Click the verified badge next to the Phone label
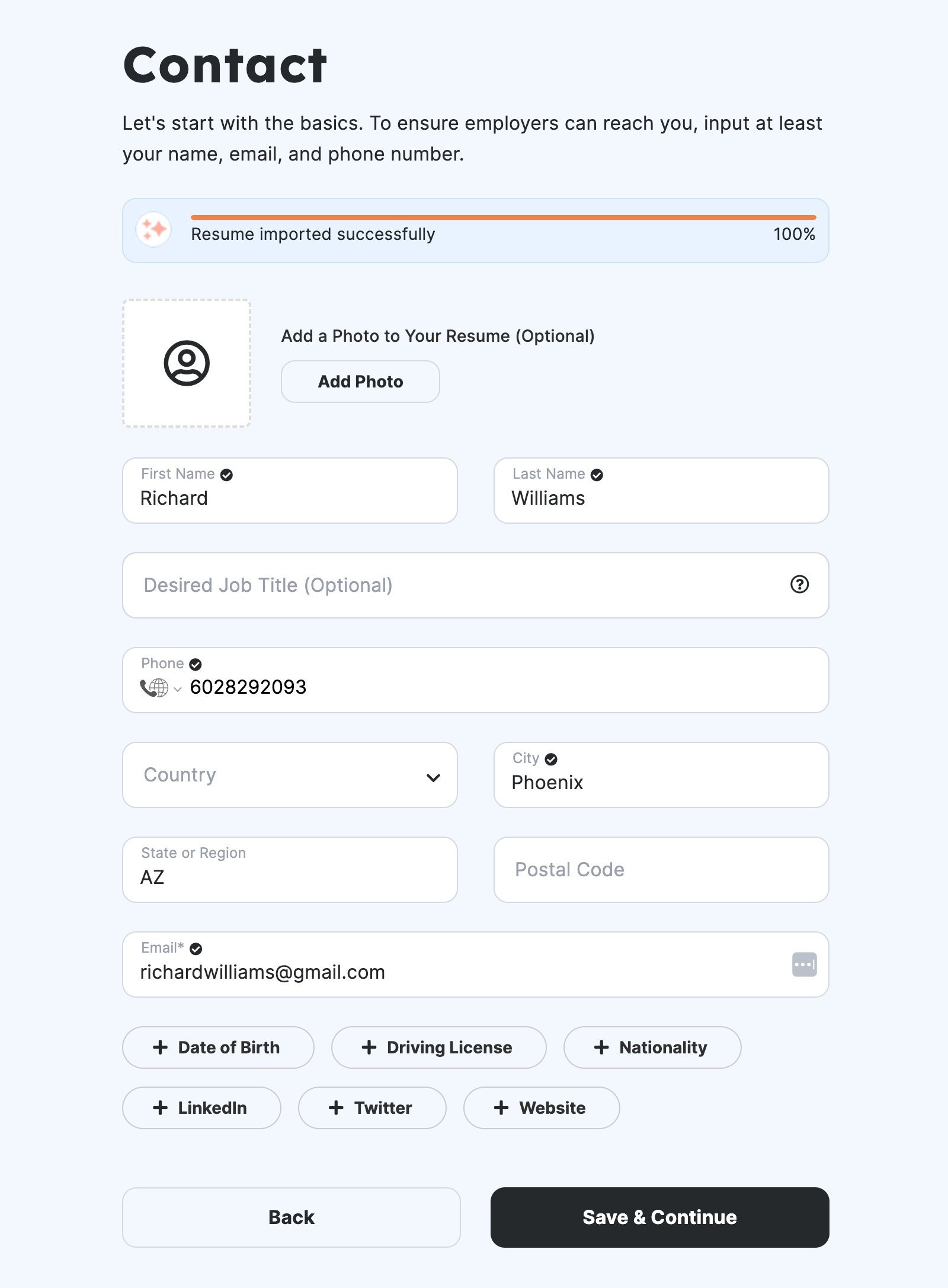Screen dimensions: 948x1288 tap(196, 664)
